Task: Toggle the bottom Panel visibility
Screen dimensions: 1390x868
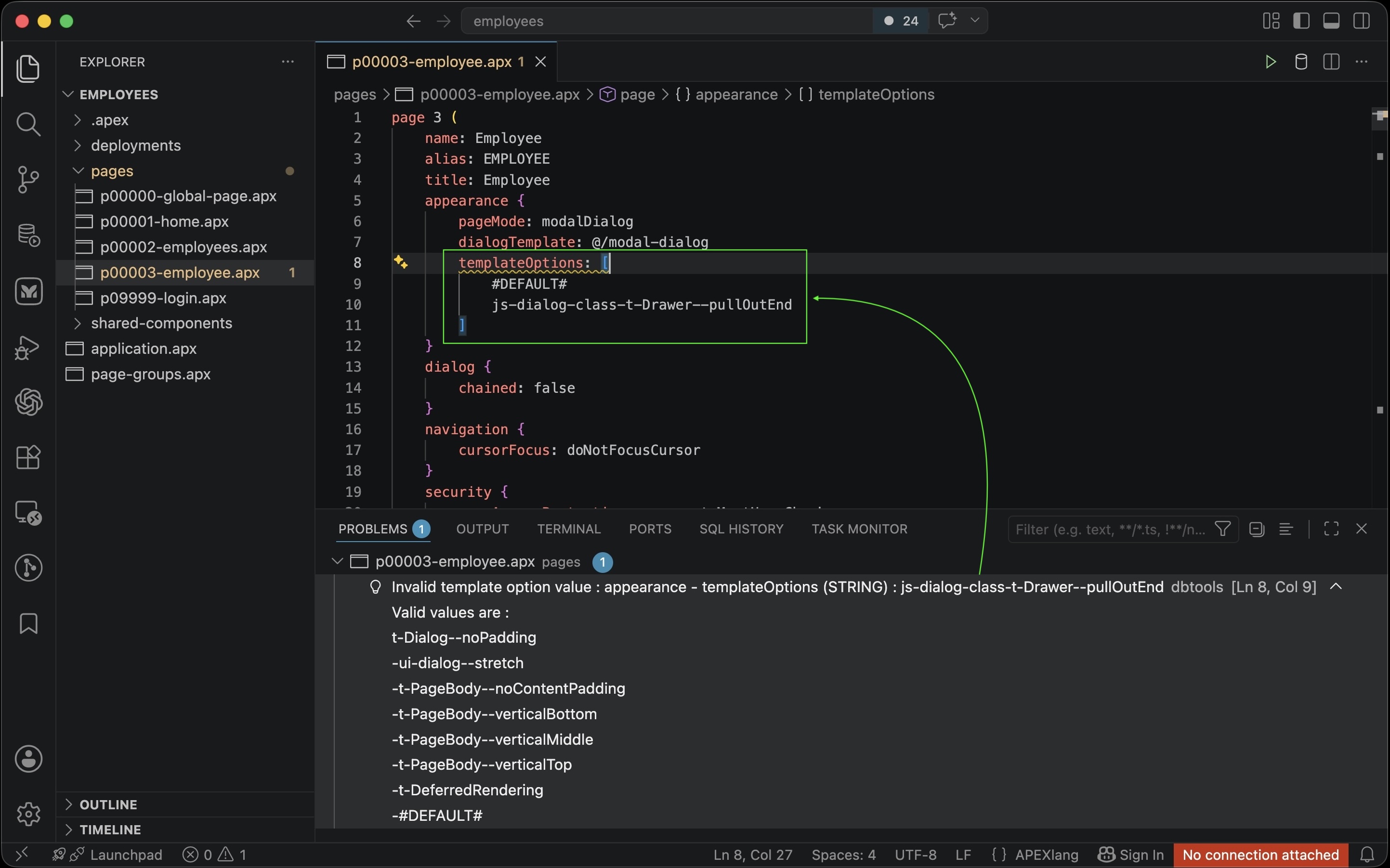Action: [1331, 21]
